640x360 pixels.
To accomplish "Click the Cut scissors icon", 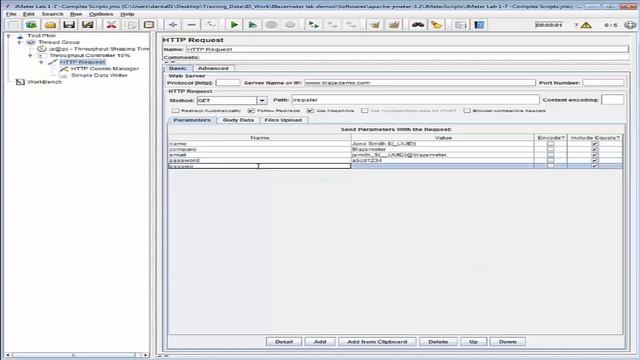I will pos(111,25).
